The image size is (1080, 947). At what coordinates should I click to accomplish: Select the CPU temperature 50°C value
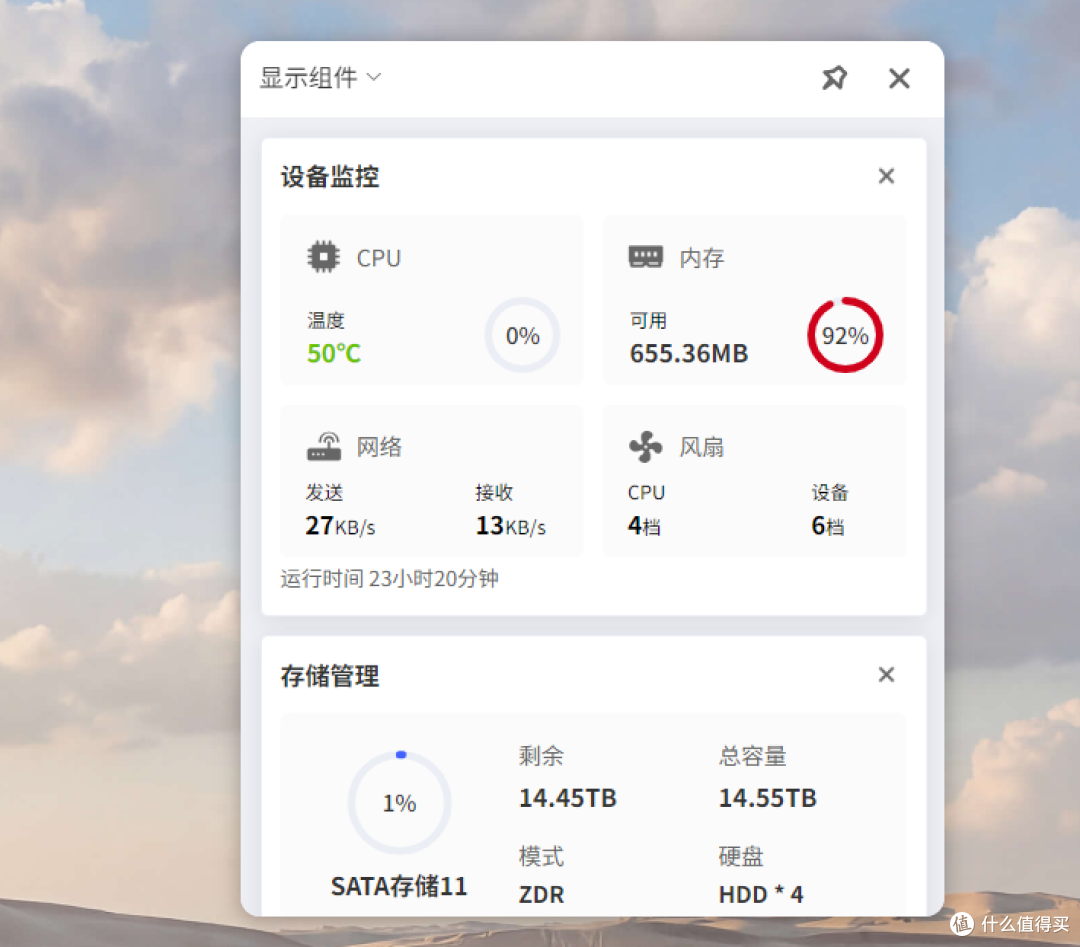pos(334,353)
